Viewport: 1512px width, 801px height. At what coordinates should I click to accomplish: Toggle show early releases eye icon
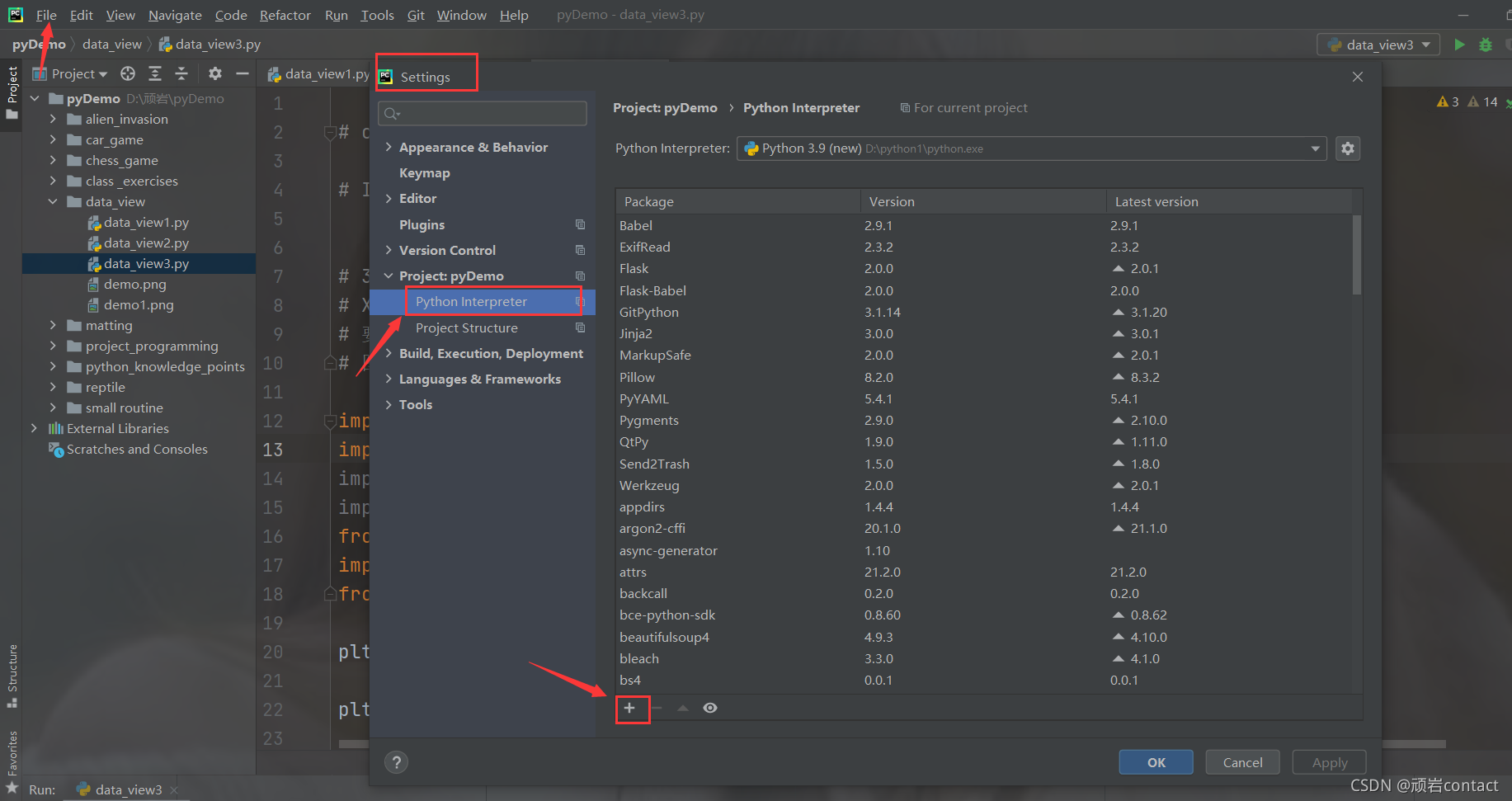pos(710,708)
